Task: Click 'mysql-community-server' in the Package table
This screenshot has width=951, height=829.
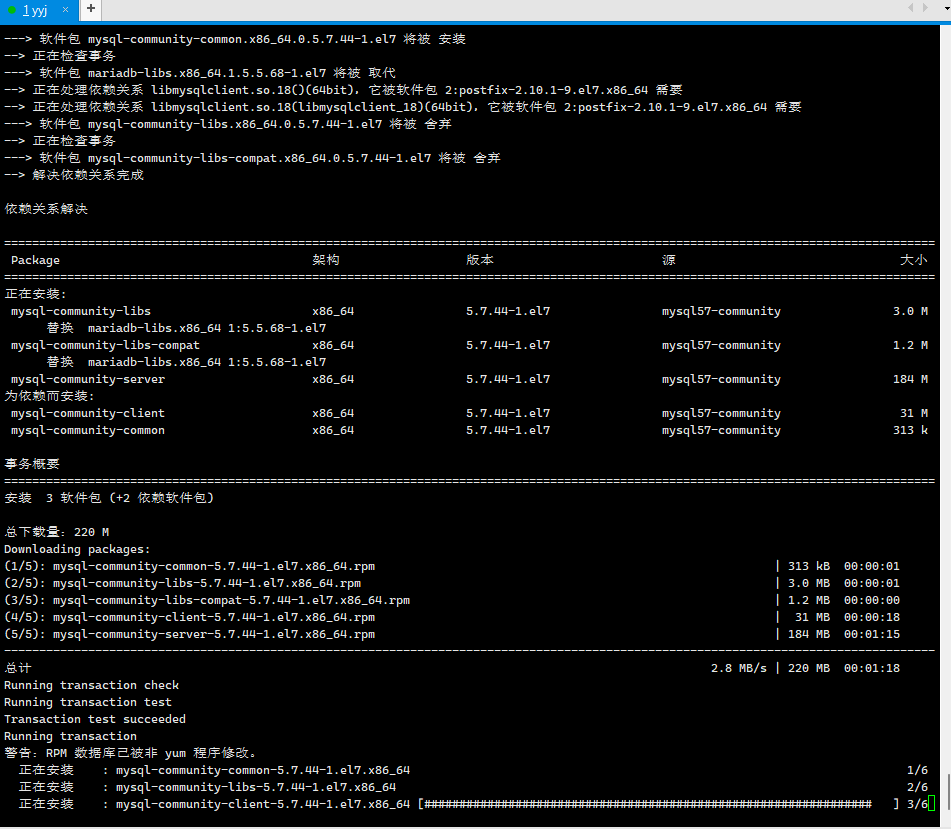Action: [87, 379]
